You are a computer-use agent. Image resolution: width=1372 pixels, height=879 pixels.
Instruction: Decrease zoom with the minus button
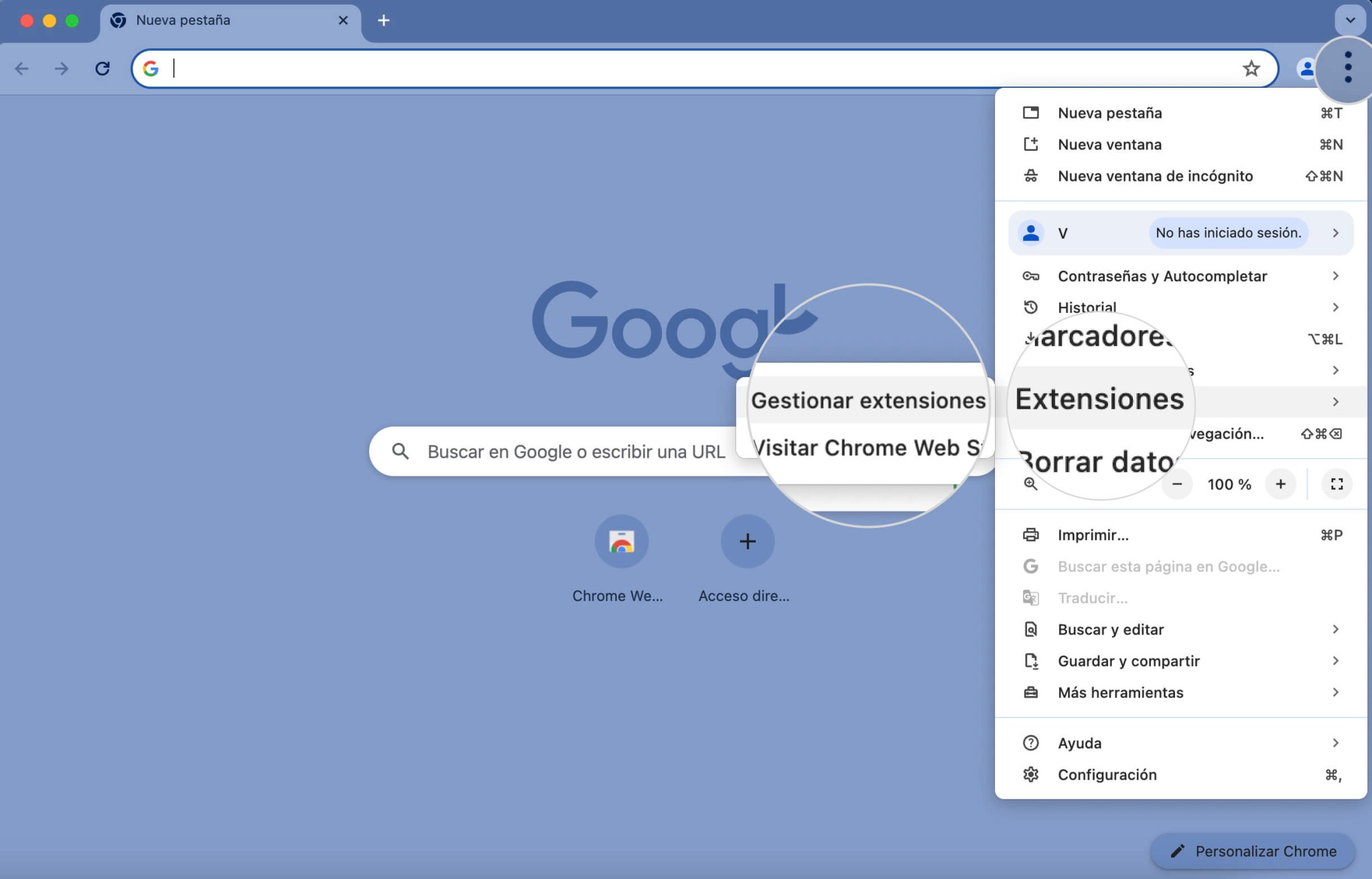[x=1177, y=484]
